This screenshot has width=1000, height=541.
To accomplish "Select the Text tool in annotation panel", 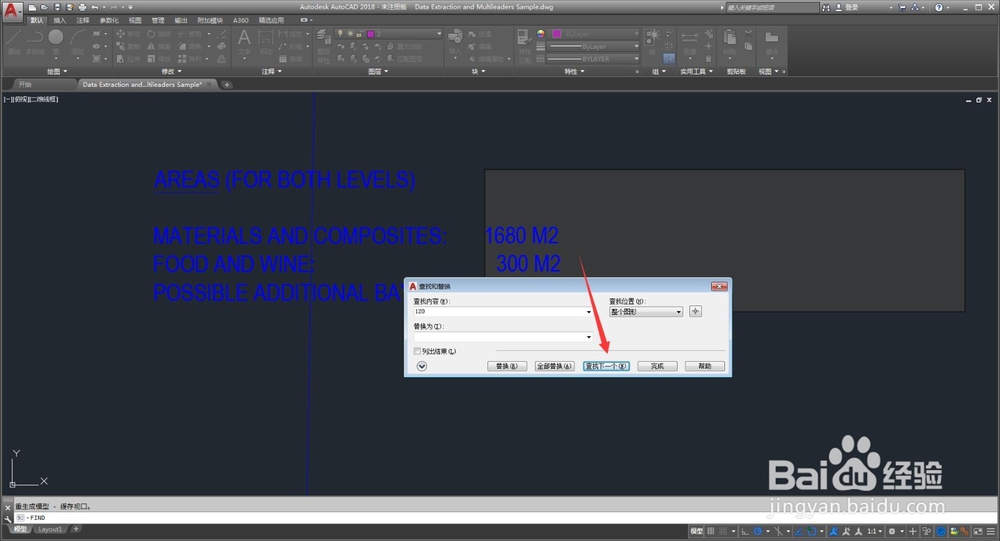I will 244,43.
